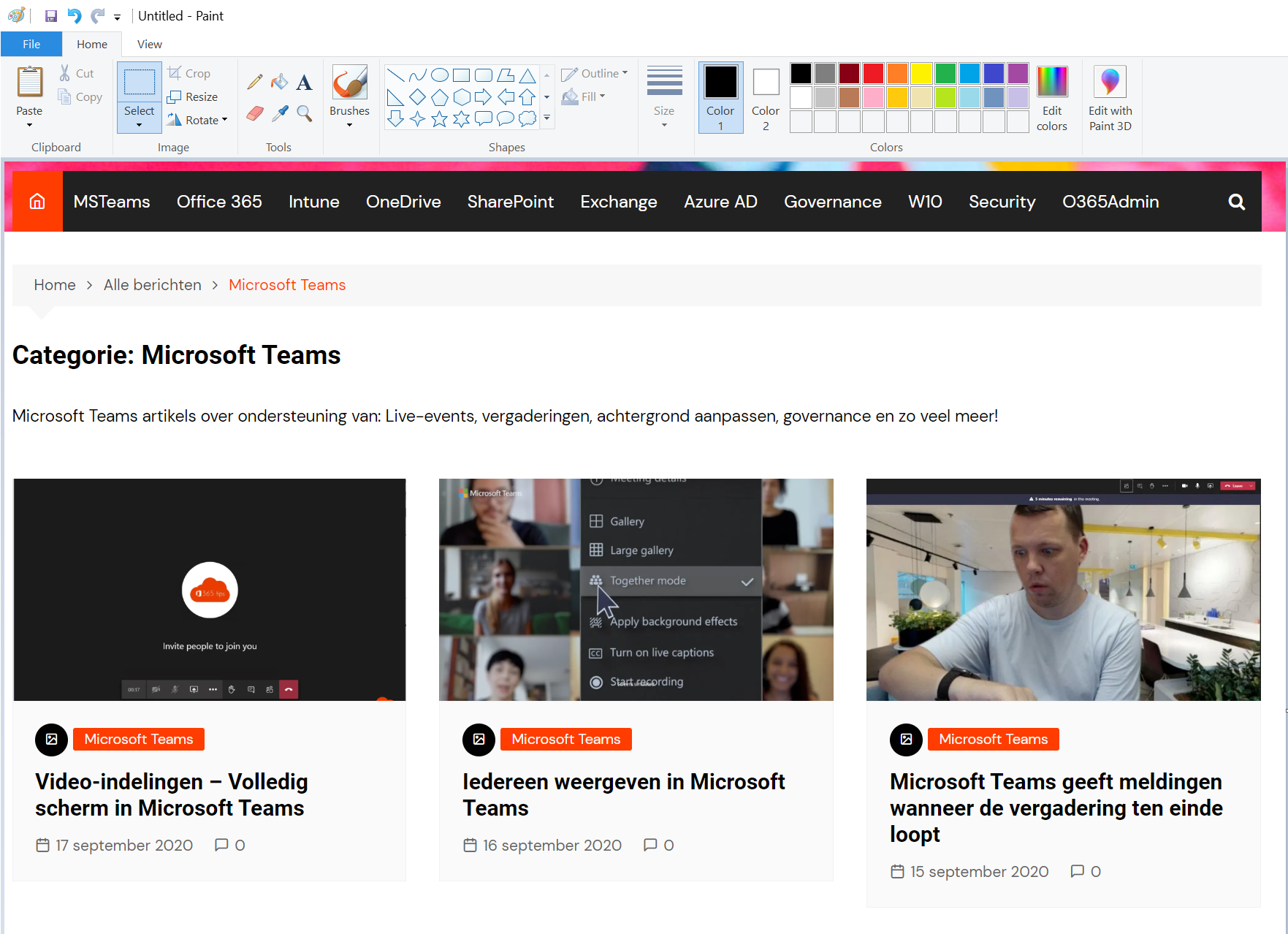1288x934 pixels.
Task: Select the Line shape
Action: pyautogui.click(x=395, y=75)
